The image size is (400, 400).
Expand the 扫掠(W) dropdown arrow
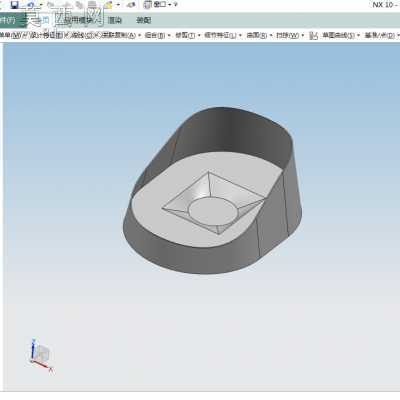point(303,35)
